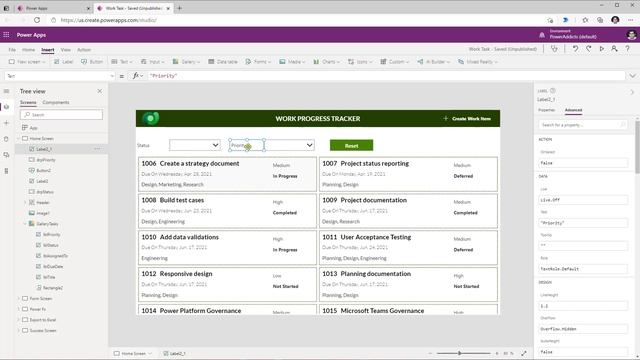Open the Media icon in left rail
This screenshot has height=360, width=640.
pos(6,155)
